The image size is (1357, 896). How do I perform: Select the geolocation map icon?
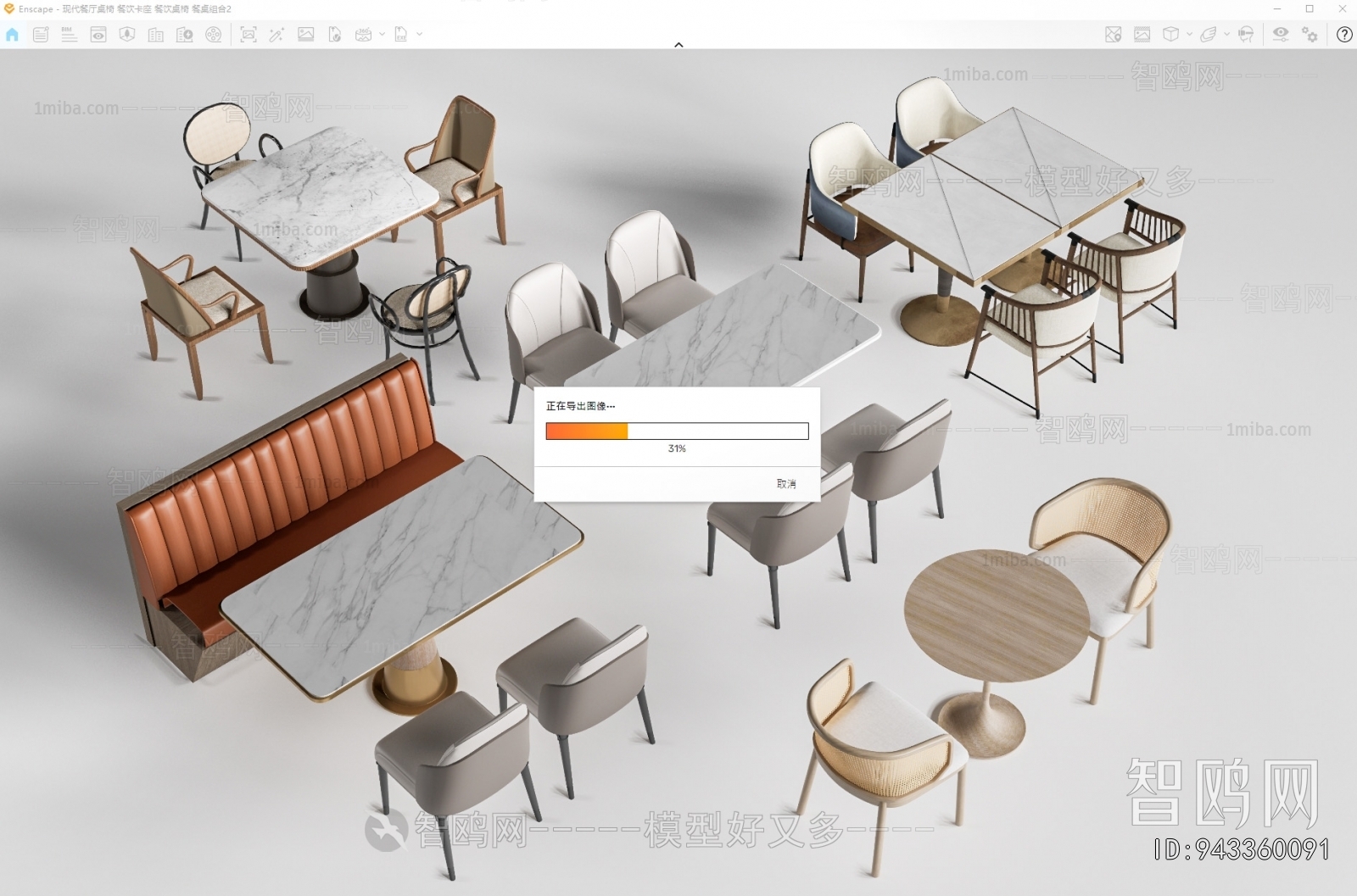1112,35
